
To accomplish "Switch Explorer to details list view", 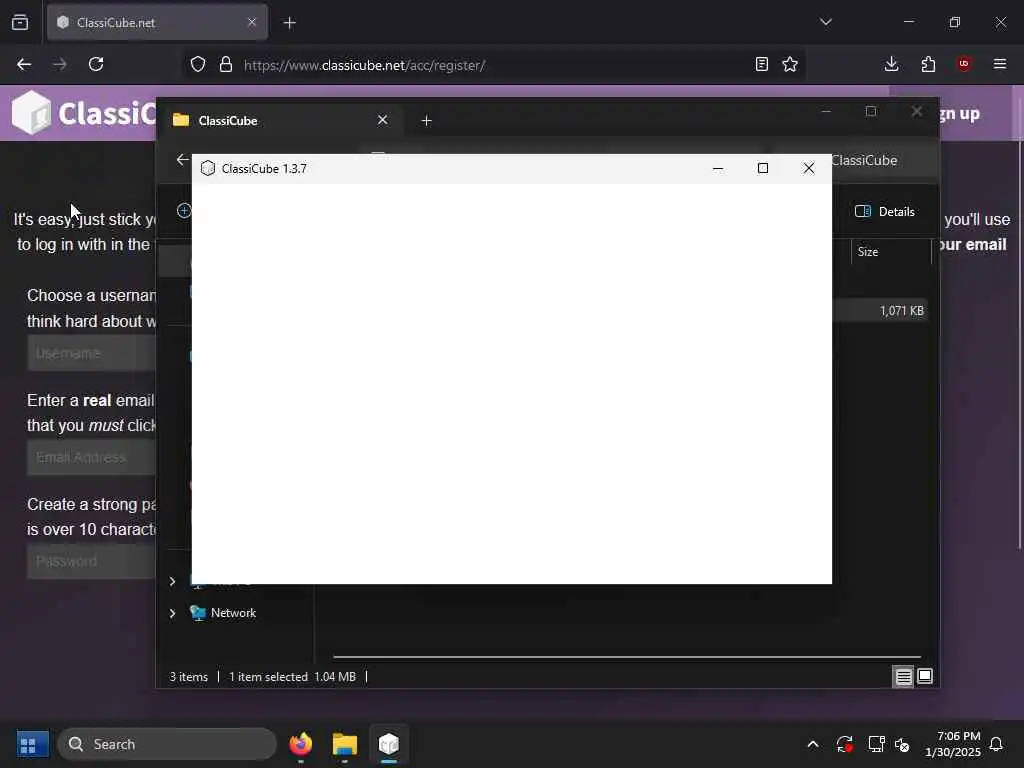I will [x=903, y=677].
